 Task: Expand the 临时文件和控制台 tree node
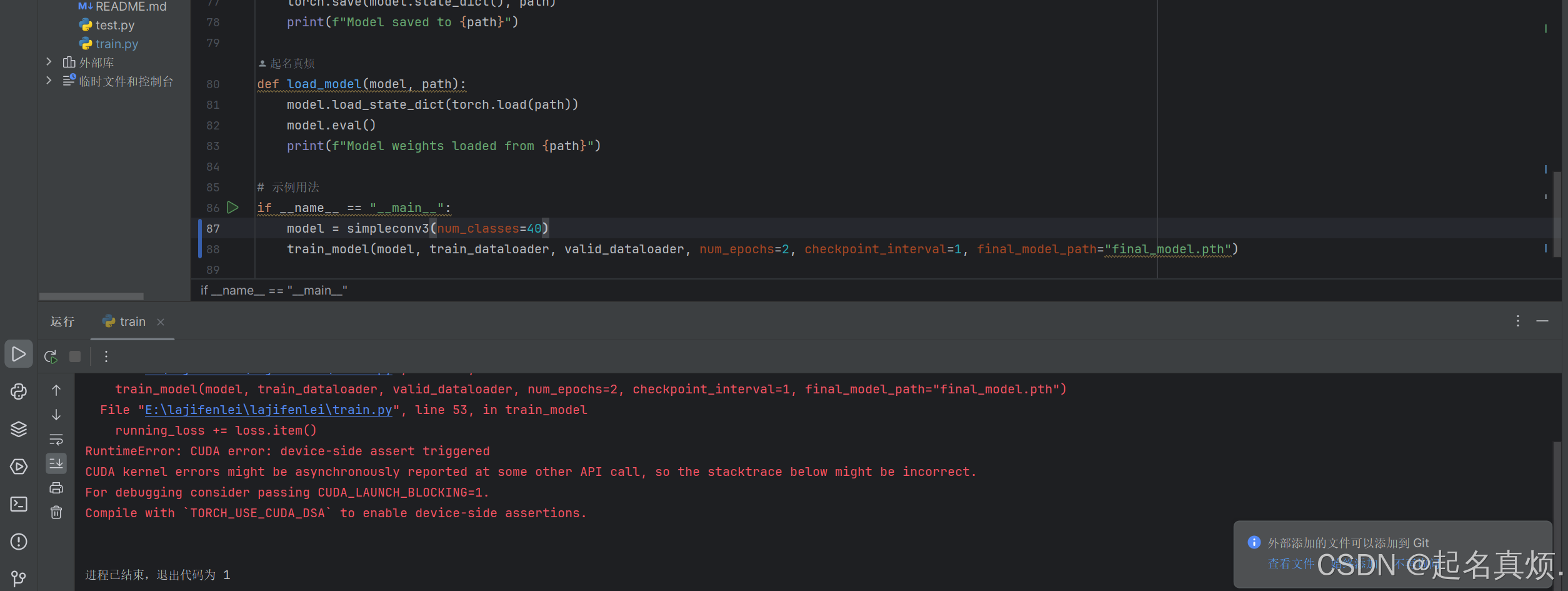click(x=49, y=81)
